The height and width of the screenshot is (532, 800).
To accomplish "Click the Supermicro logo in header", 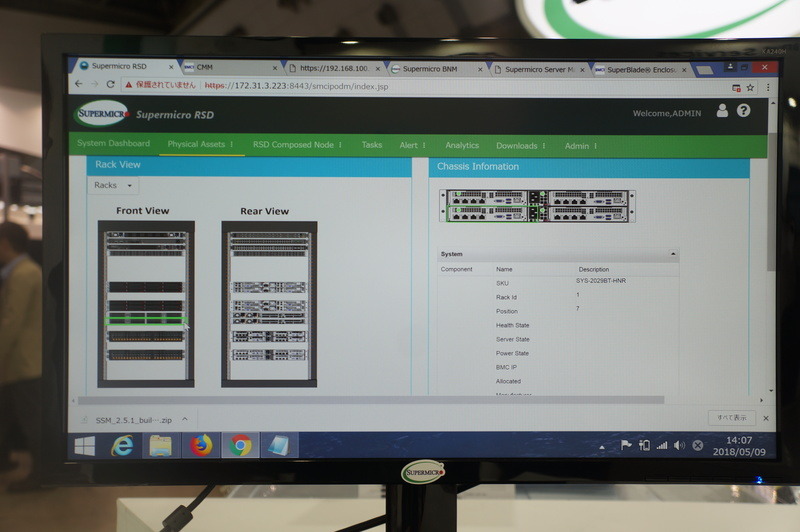I will pos(102,114).
